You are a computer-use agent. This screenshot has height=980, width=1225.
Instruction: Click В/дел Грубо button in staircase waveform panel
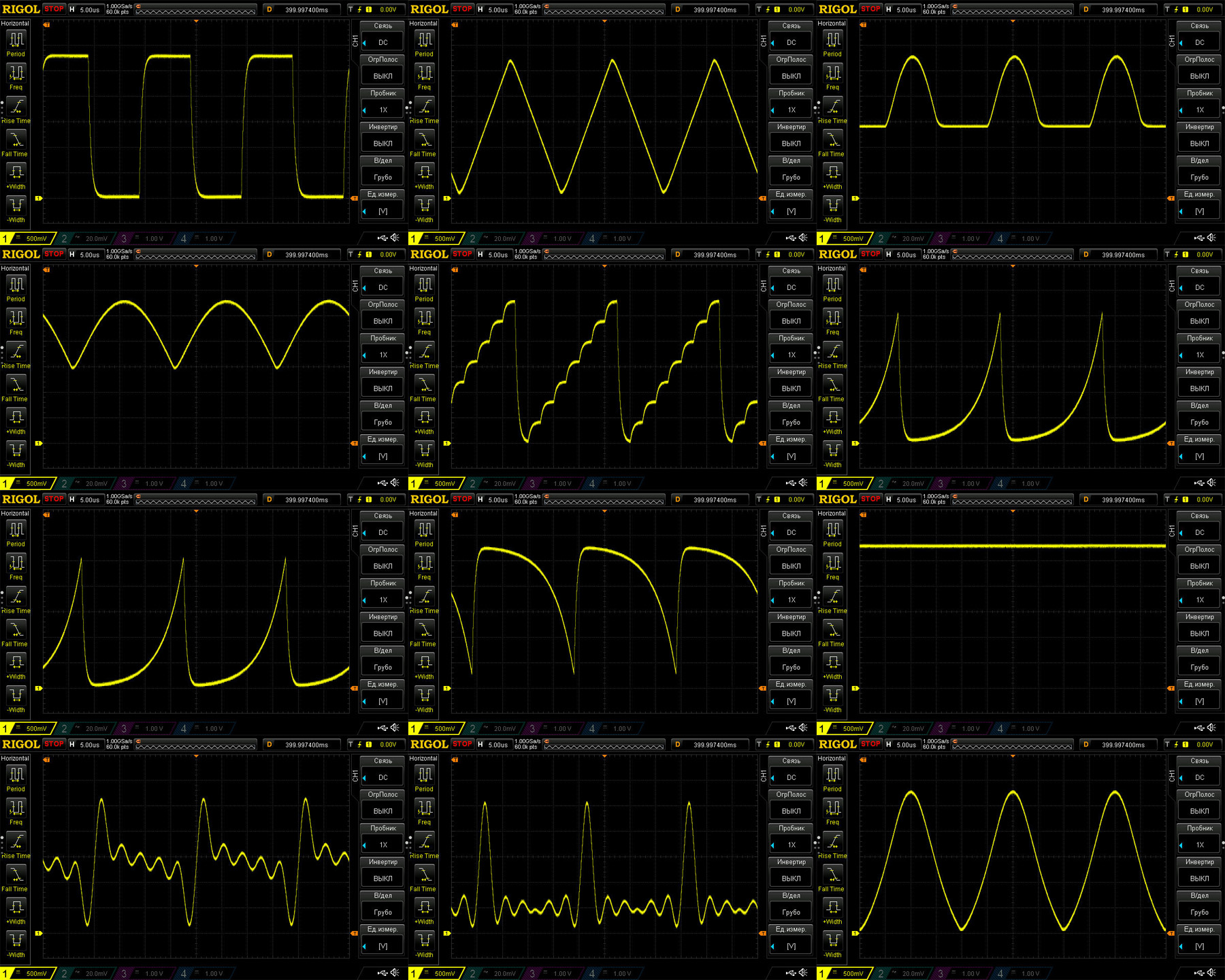(x=791, y=422)
